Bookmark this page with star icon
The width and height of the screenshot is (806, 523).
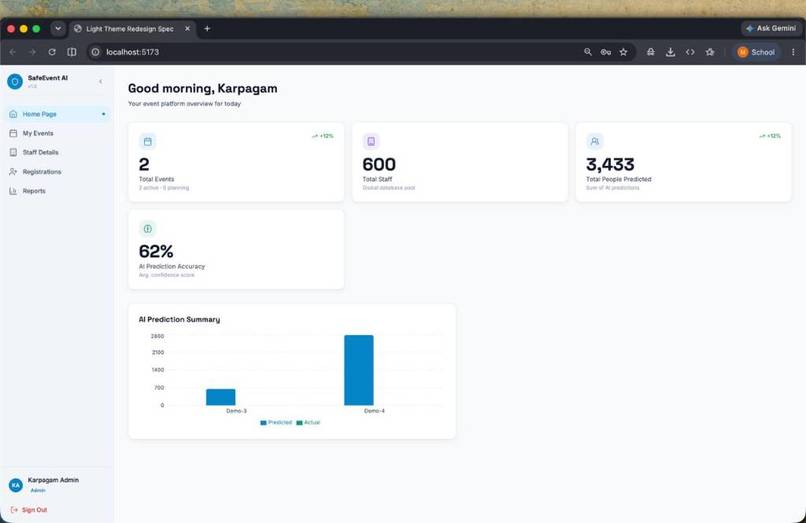(623, 52)
